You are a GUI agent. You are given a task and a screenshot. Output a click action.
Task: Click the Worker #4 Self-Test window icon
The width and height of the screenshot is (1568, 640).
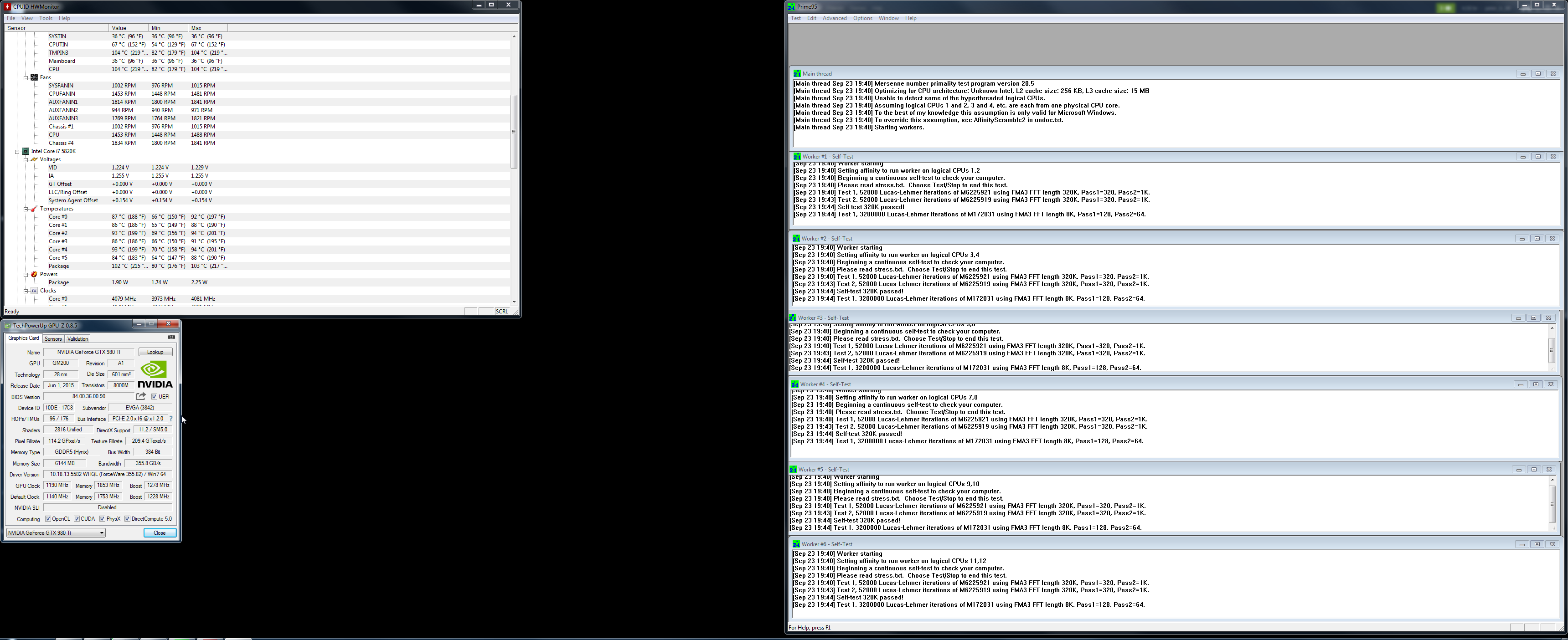(x=795, y=384)
